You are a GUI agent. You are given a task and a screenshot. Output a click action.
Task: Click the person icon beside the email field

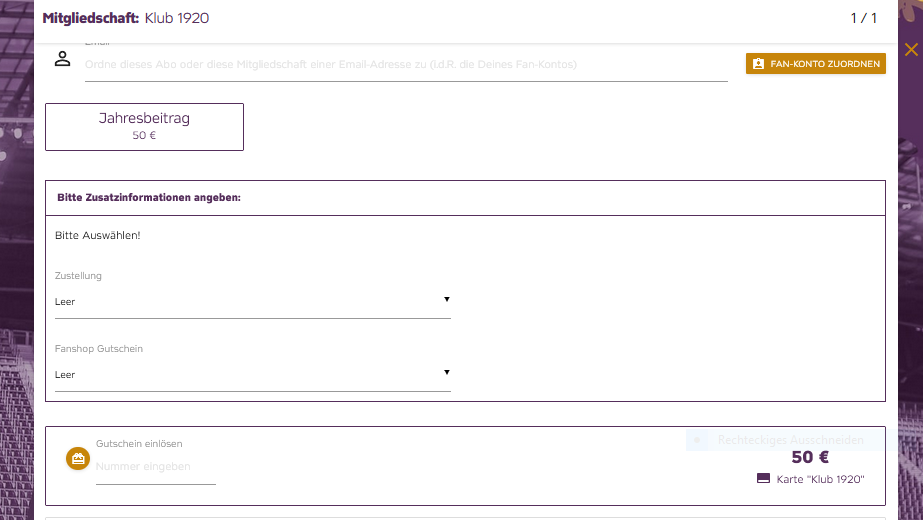(62, 58)
